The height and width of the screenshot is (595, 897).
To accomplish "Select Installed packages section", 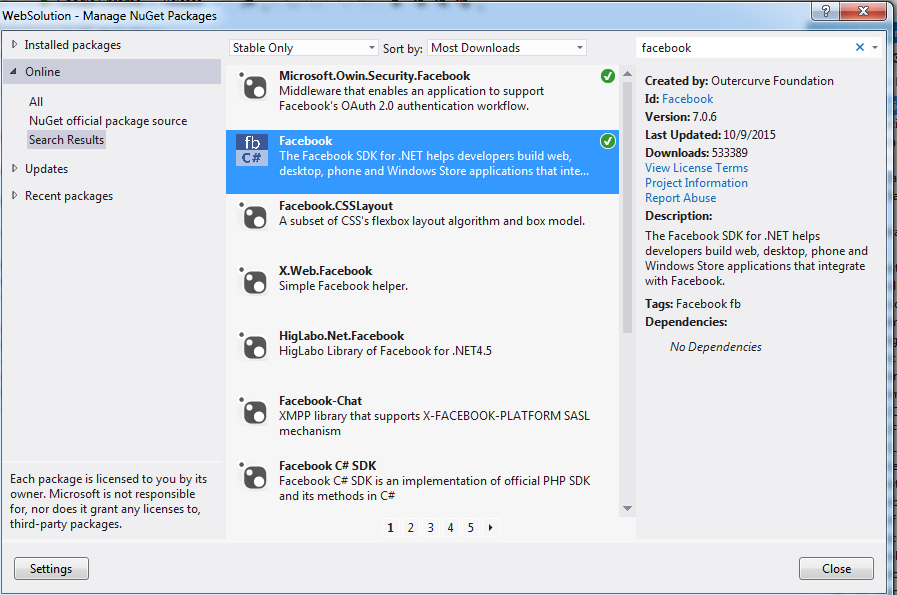I will [73, 45].
